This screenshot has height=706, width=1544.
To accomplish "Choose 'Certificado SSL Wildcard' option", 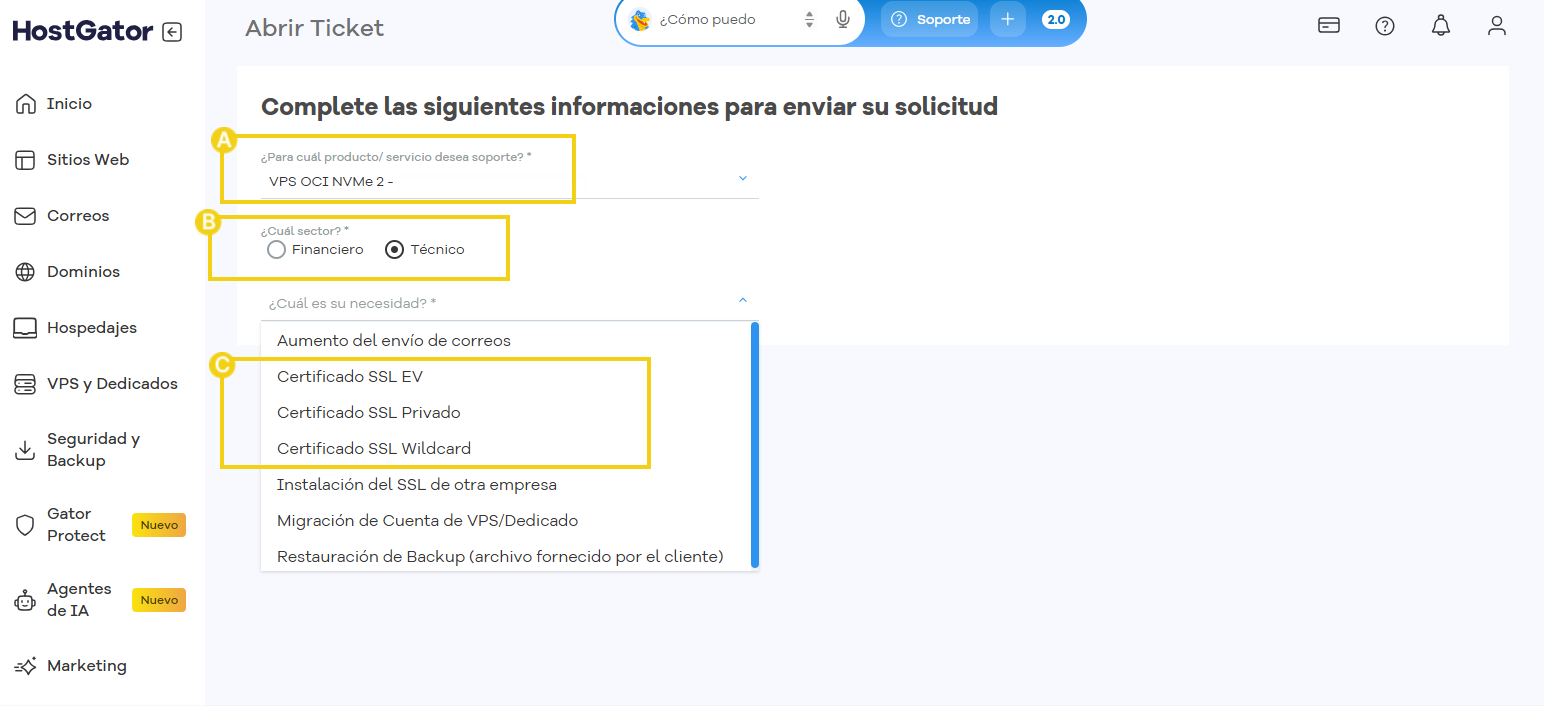I will 505,449.
